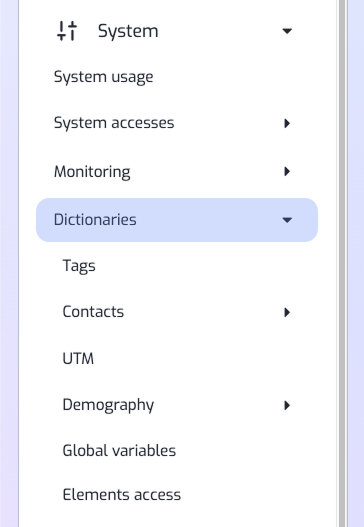Viewport: 364px width, 527px height.
Task: Click the lavender page margin outside sidebar
Action: coord(356,264)
